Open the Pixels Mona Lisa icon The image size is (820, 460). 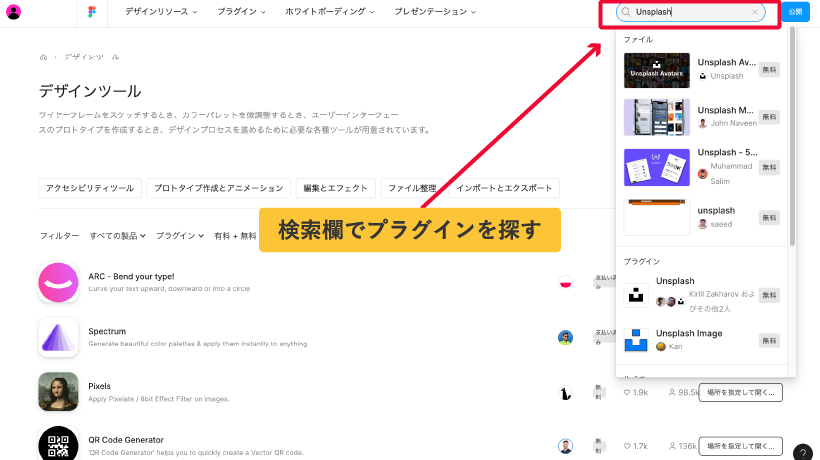click(x=58, y=392)
